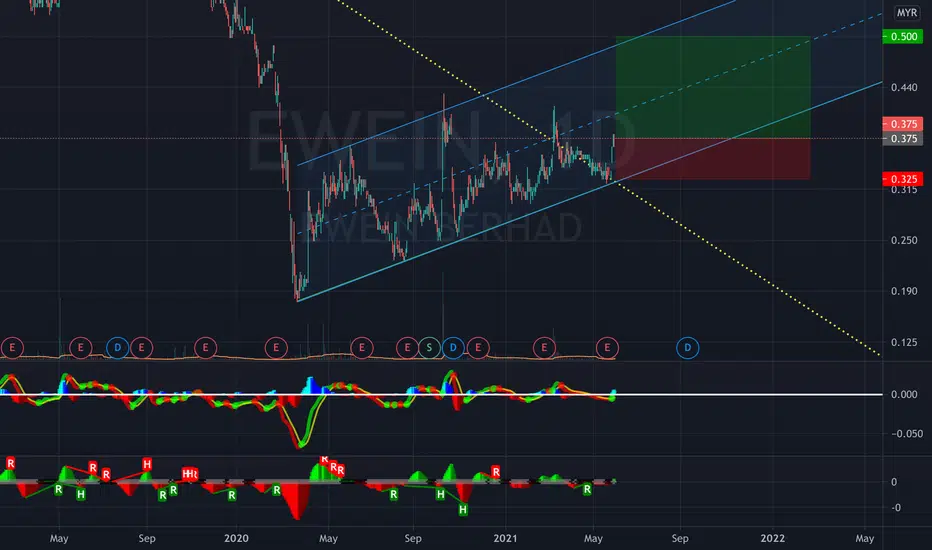
Task: Click the white zero line of MACD pane
Action: pyautogui.click(x=441, y=394)
